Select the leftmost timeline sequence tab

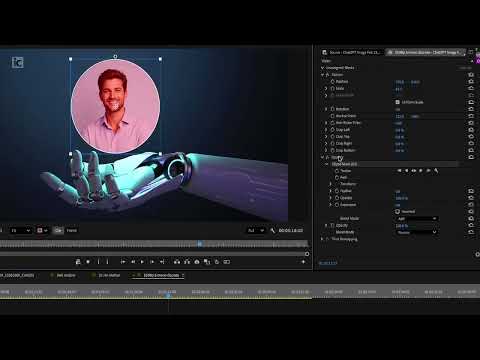coord(17,275)
